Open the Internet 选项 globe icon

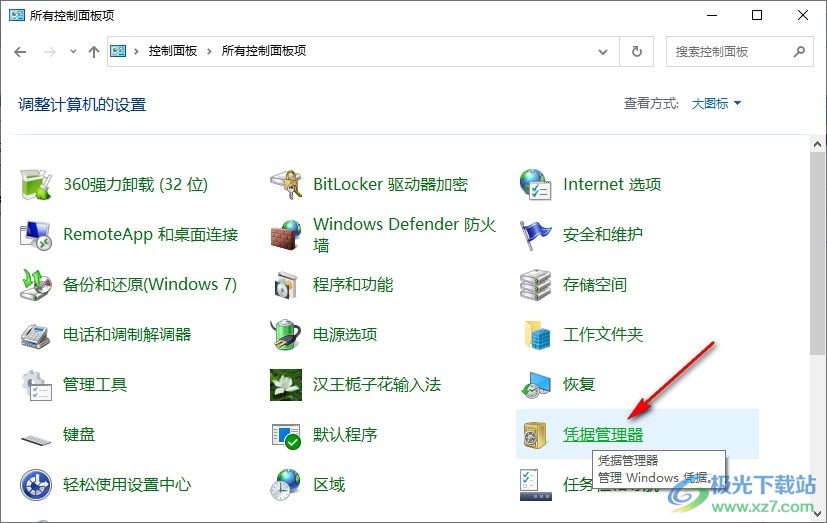[535, 185]
